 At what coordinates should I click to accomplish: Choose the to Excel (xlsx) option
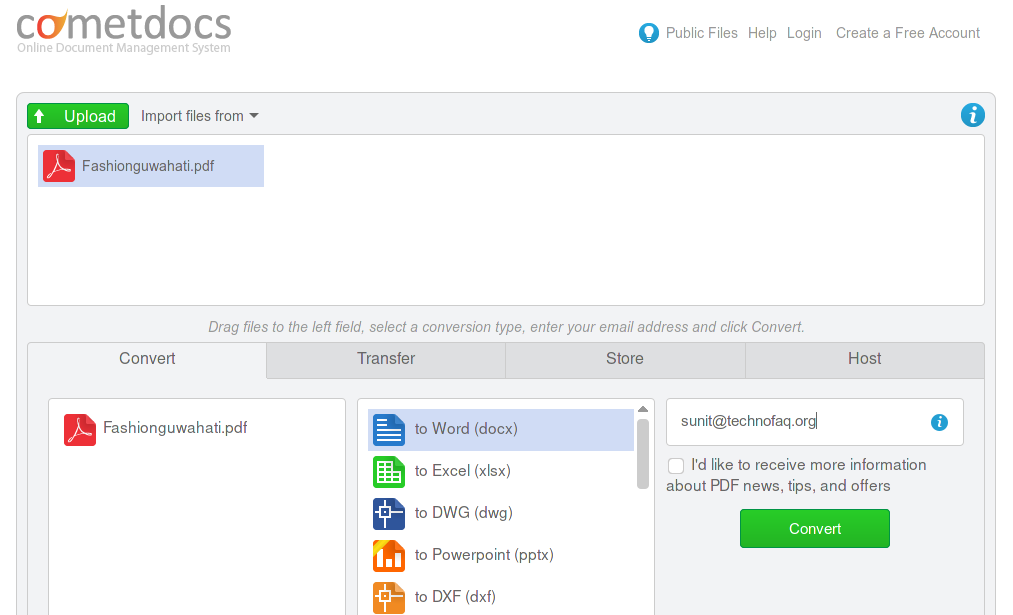pyautogui.click(x=501, y=472)
